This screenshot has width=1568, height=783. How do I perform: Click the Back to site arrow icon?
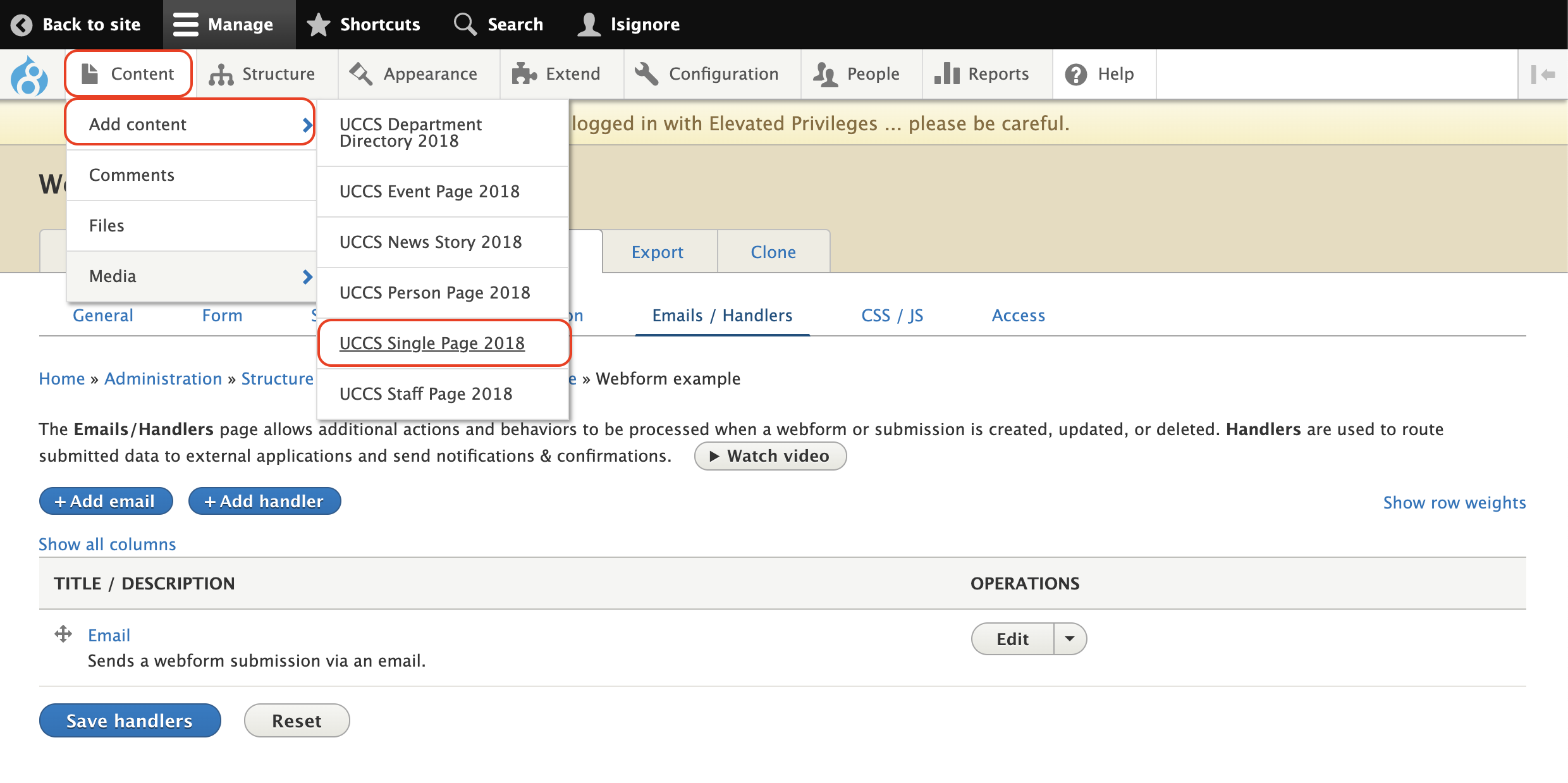point(21,25)
